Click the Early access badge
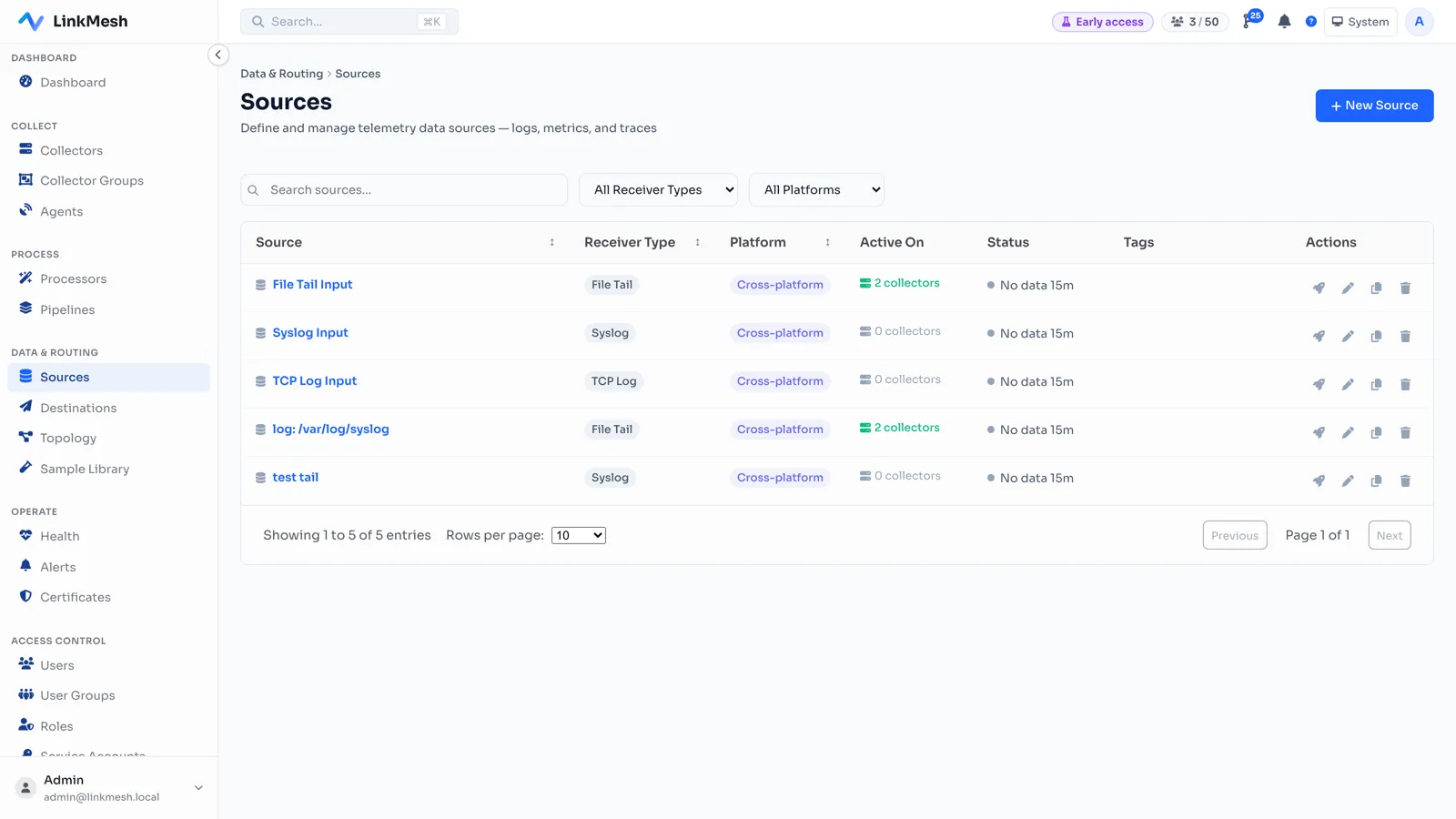 point(1102,22)
